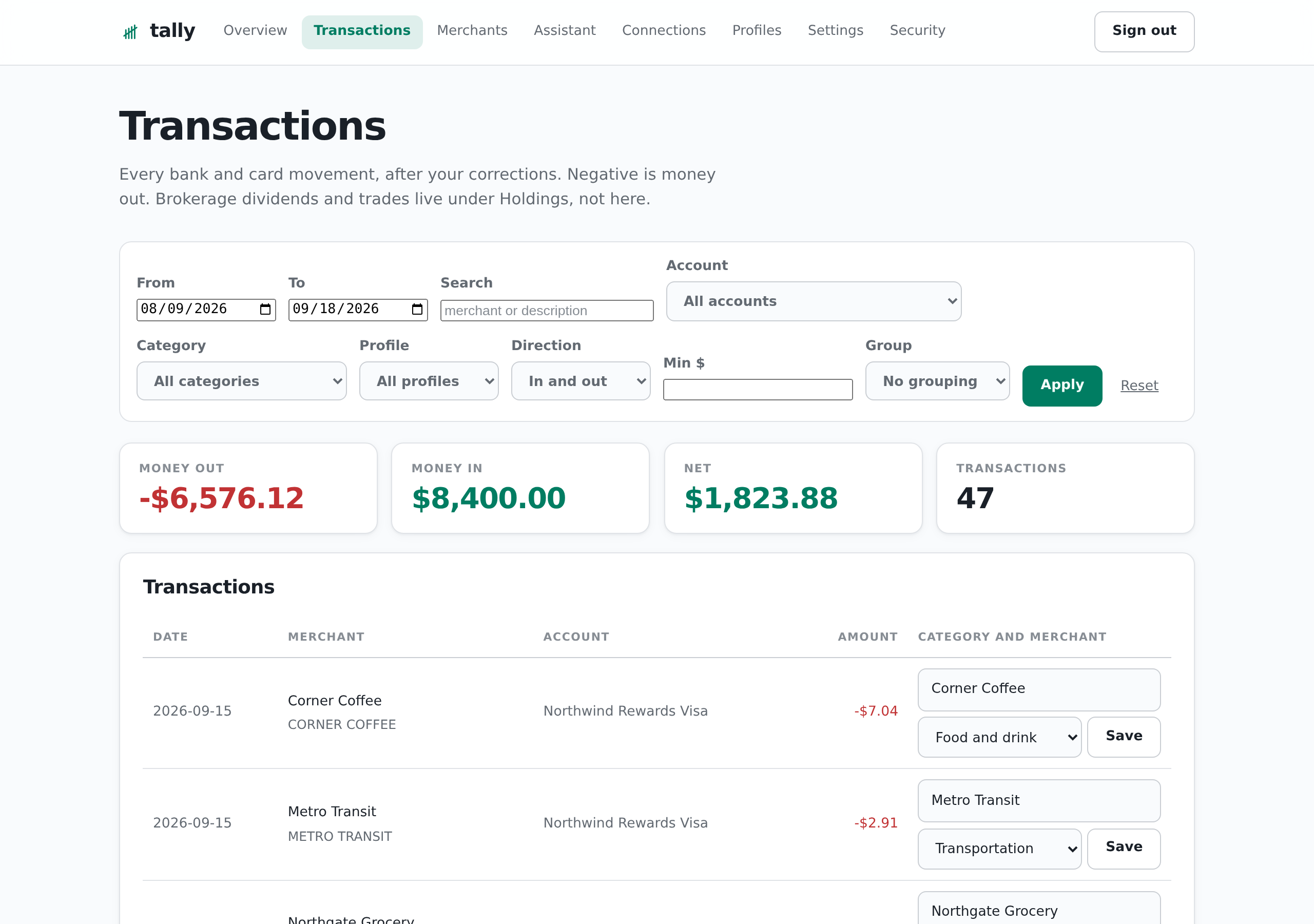This screenshot has height=924, width=1314.
Task: Click the DATE column header
Action: click(x=170, y=637)
